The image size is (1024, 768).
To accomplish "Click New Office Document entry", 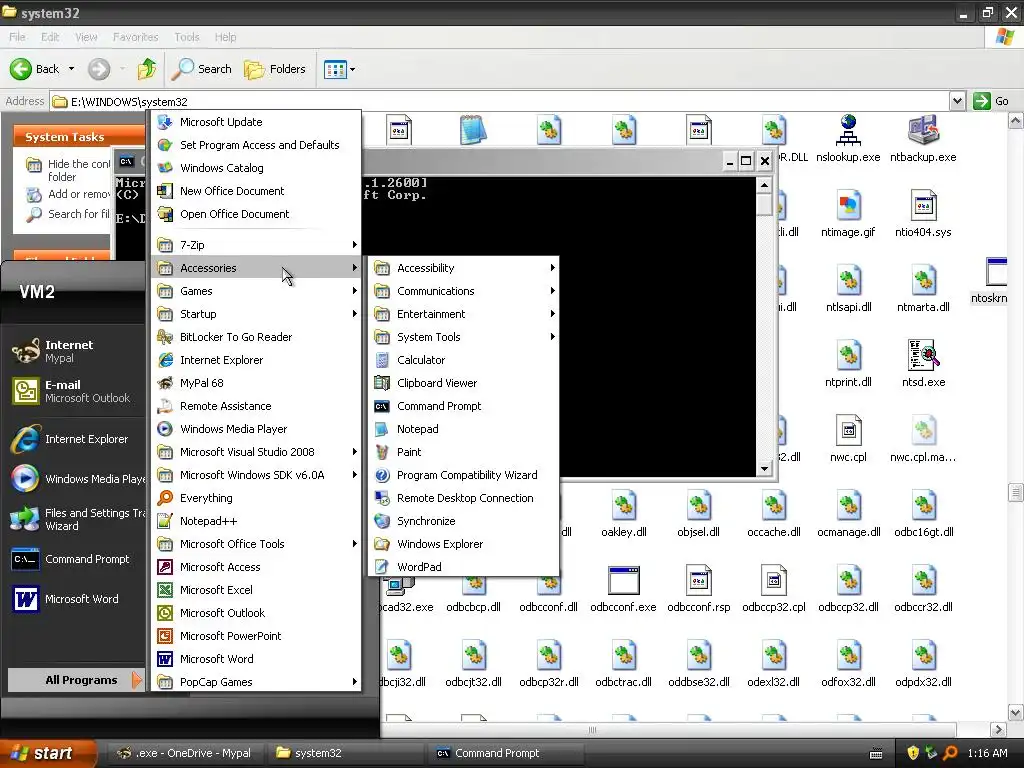I will click(x=256, y=191).
